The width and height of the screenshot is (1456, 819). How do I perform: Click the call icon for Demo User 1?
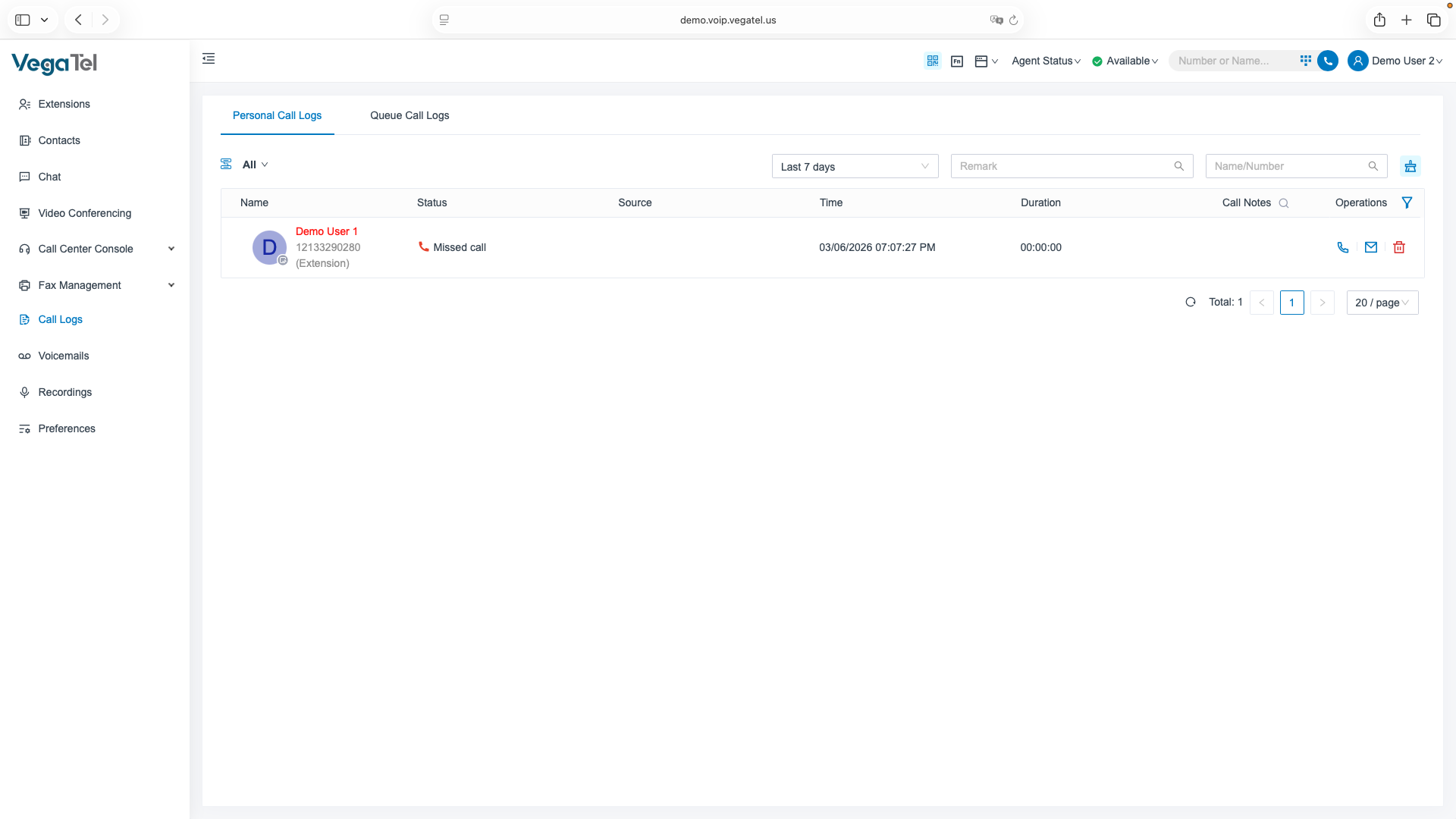pyautogui.click(x=1343, y=247)
